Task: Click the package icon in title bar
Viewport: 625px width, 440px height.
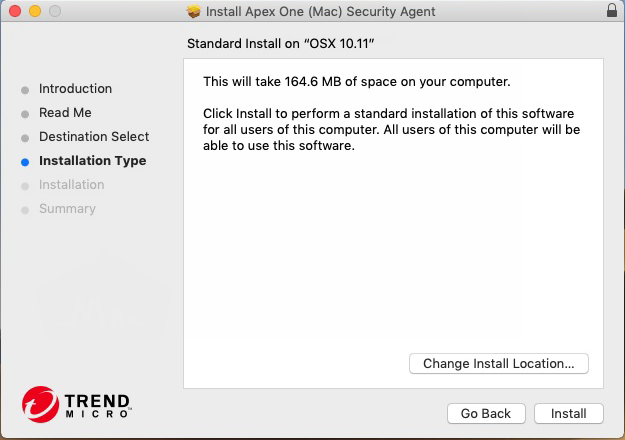Action: [x=194, y=12]
